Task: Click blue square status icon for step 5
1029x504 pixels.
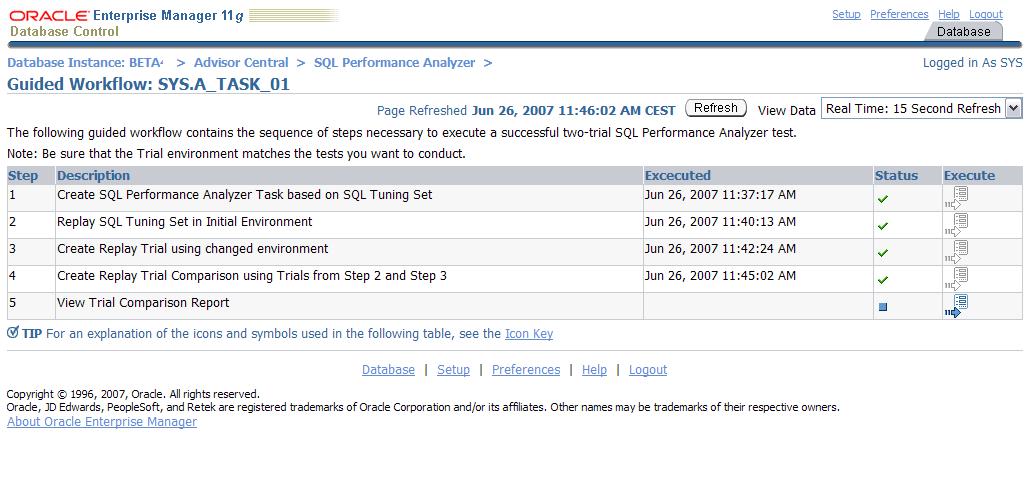Action: [x=882, y=307]
